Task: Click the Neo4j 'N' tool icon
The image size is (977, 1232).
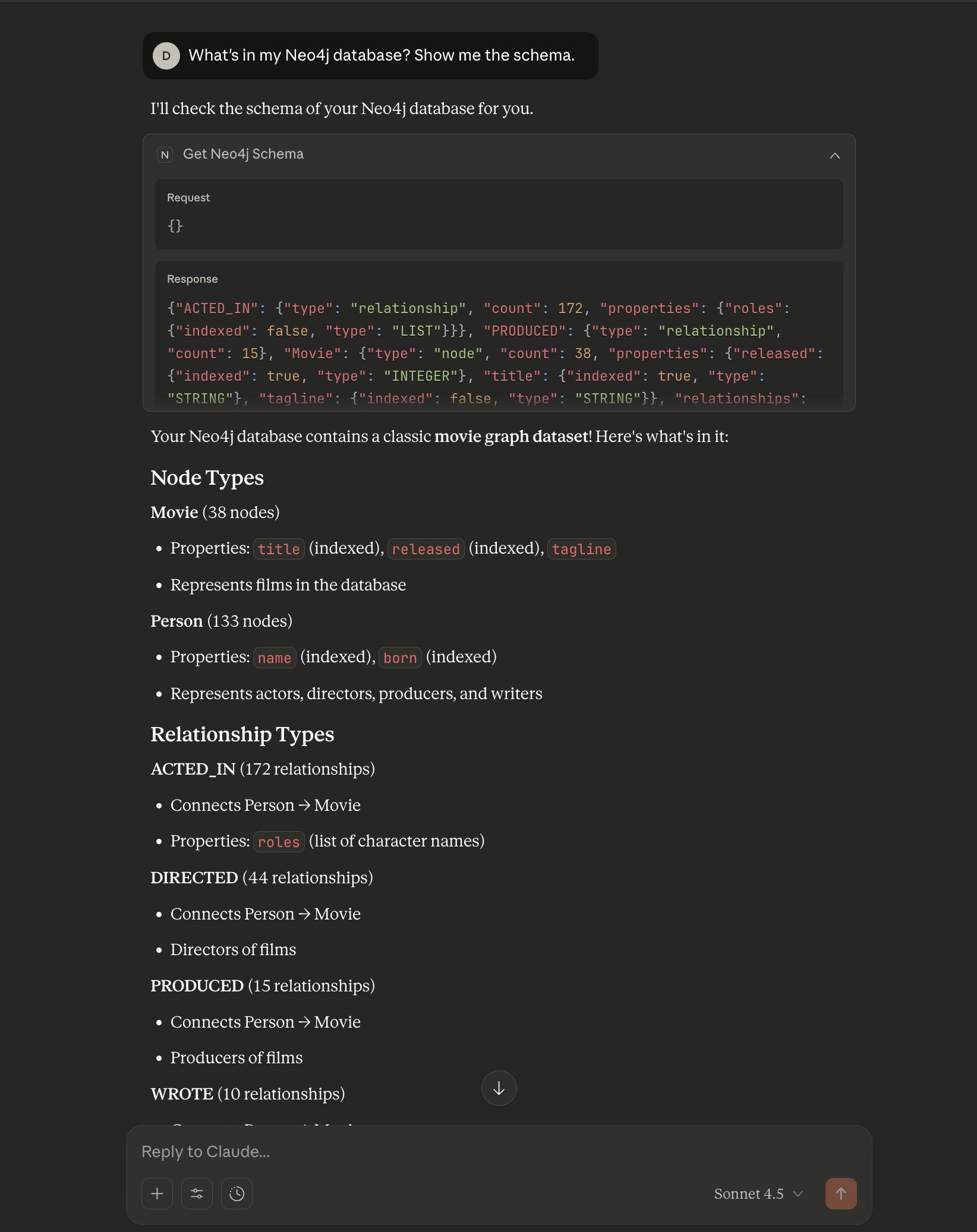Action: pos(165,154)
